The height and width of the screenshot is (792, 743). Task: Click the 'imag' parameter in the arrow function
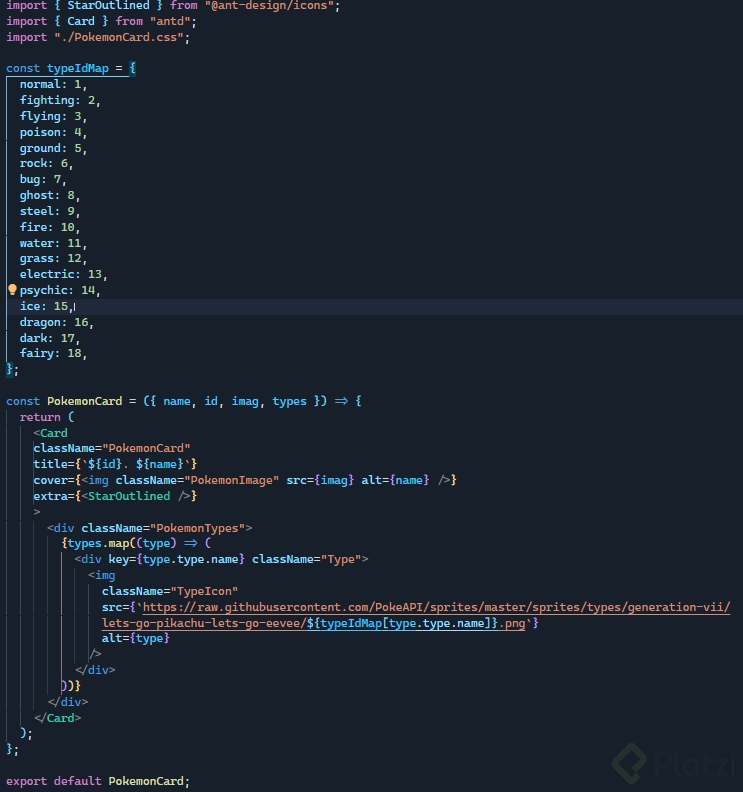click(x=245, y=402)
